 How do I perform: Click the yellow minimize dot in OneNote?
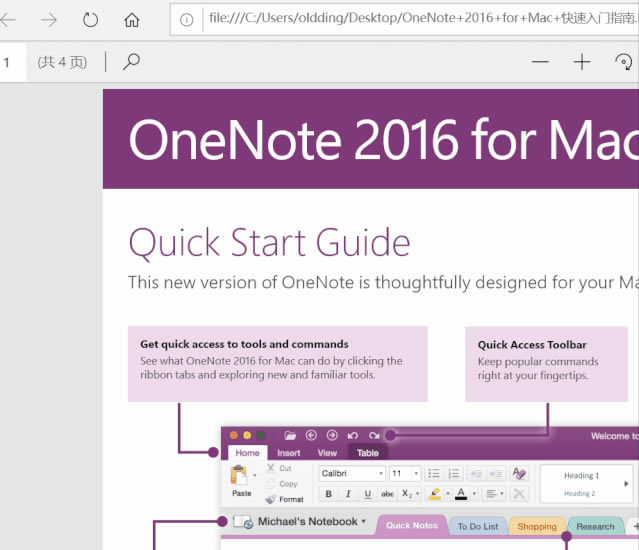247,435
